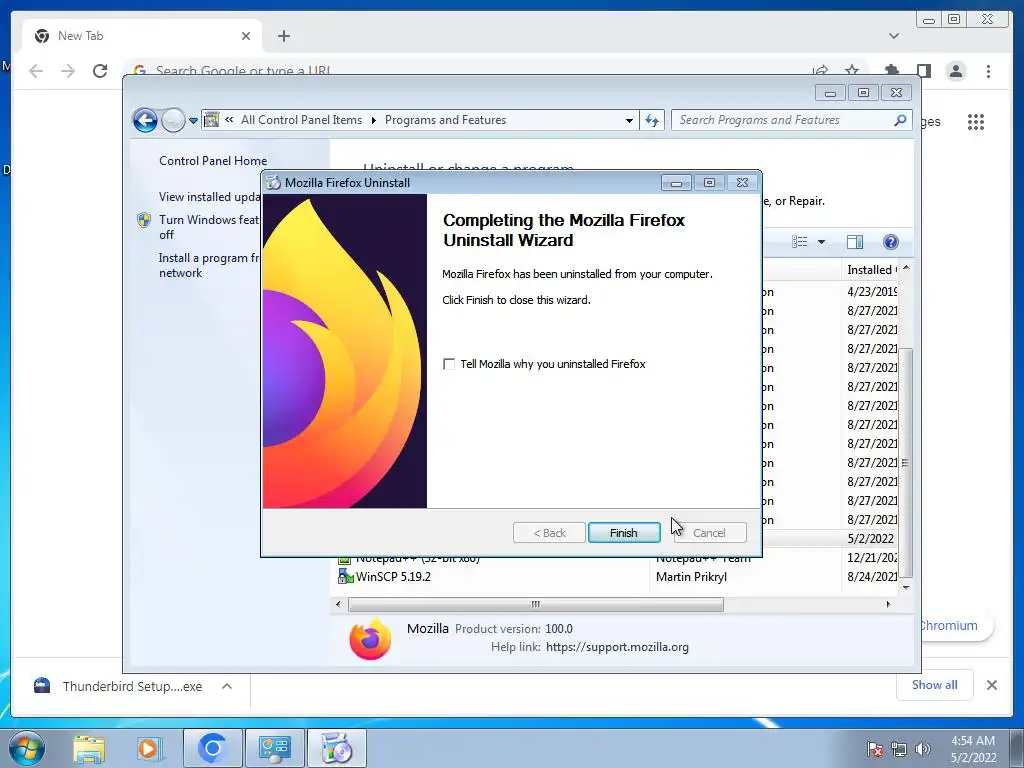The height and width of the screenshot is (768, 1024).
Task: Click vertical scrollbar down arrow in list
Action: [906, 587]
